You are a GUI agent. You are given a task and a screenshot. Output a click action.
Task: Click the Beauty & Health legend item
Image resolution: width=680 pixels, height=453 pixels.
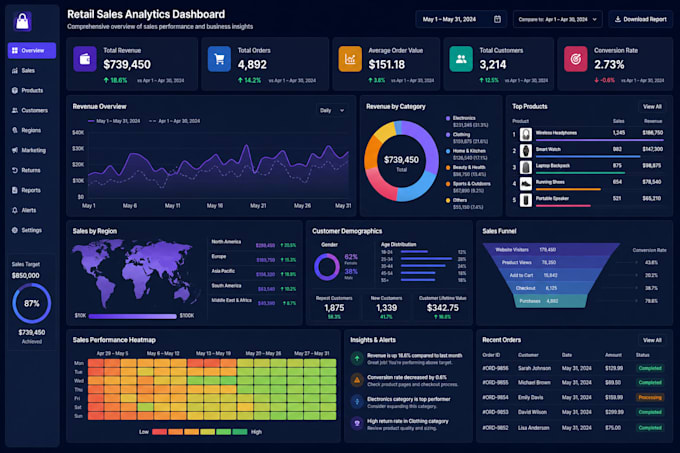(x=467, y=170)
